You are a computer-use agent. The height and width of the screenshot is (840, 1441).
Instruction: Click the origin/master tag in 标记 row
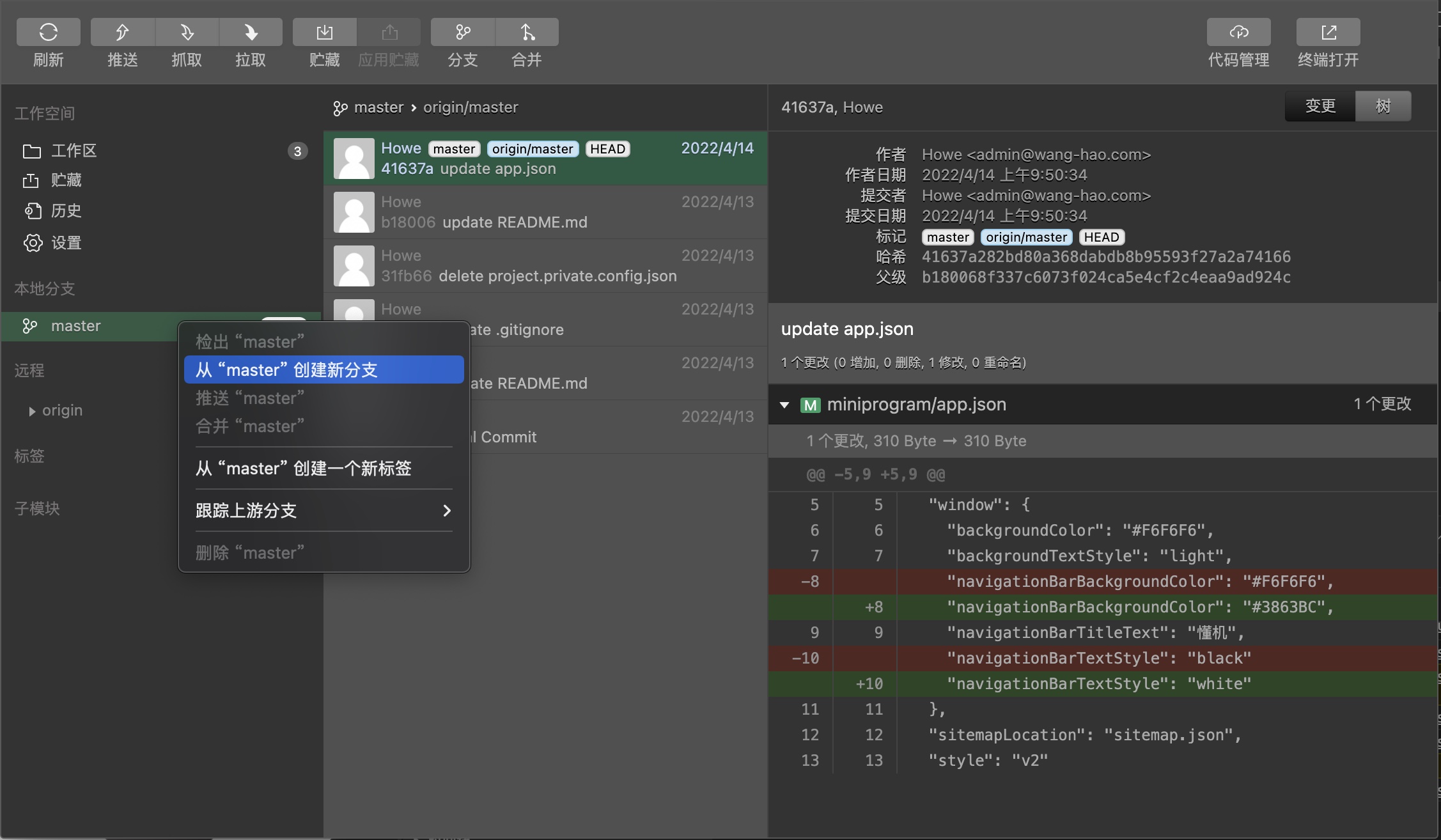(1026, 237)
